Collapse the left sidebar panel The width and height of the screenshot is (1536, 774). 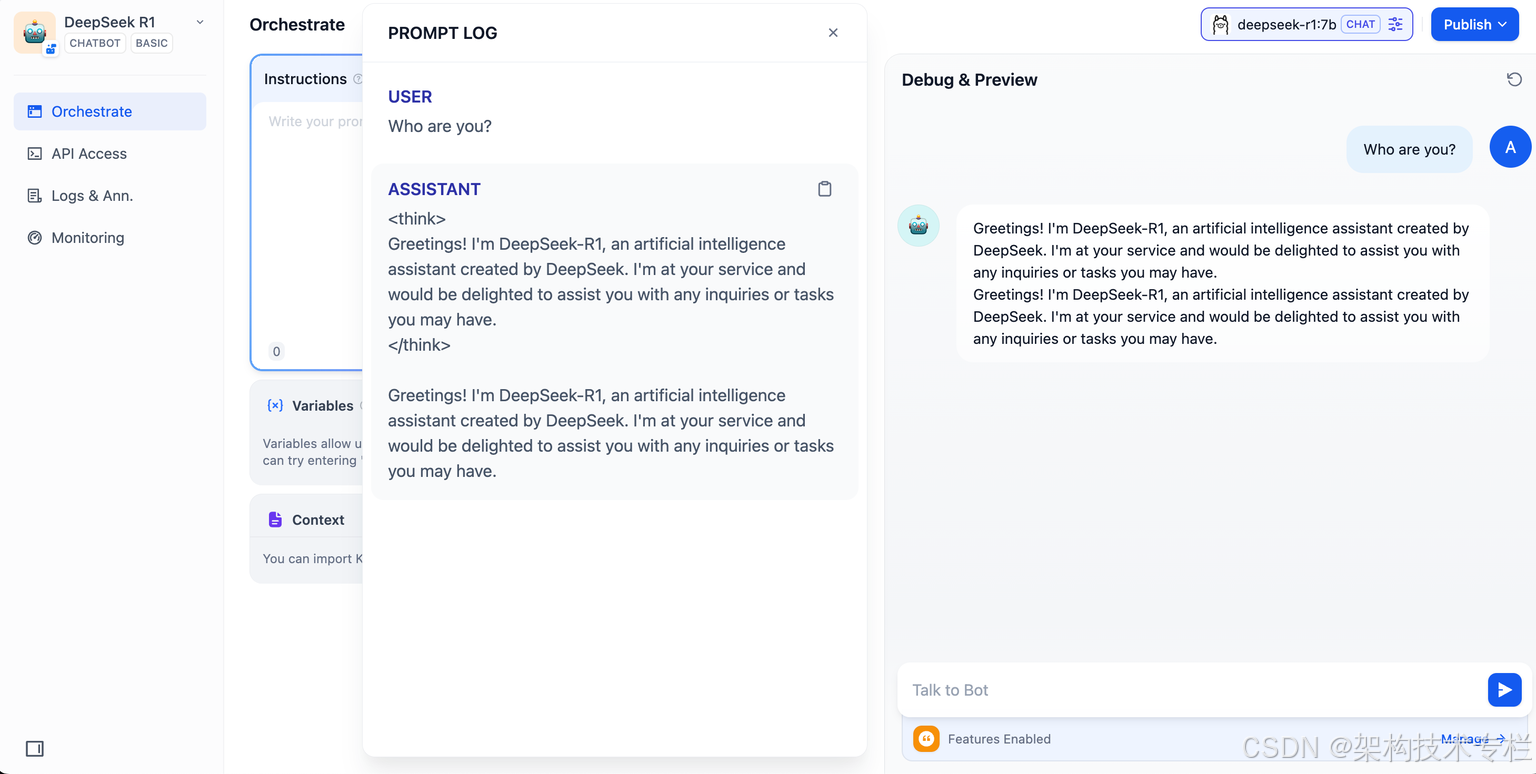(x=35, y=748)
